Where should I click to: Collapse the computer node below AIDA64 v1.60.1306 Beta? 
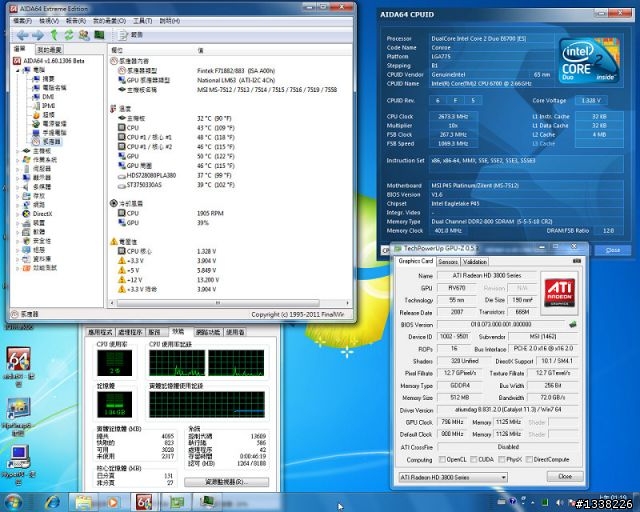[18, 70]
